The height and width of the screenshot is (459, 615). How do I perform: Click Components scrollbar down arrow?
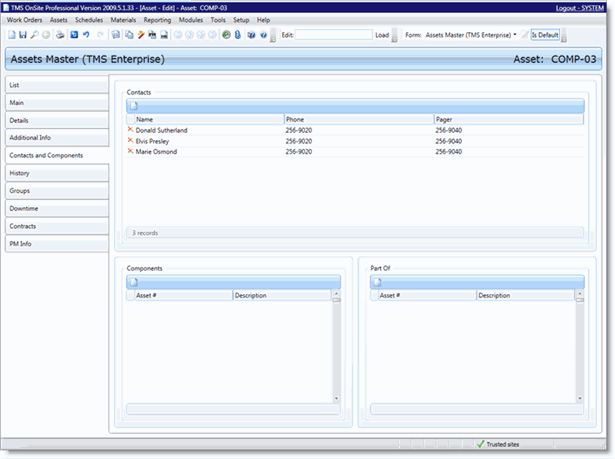pyautogui.click(x=337, y=399)
